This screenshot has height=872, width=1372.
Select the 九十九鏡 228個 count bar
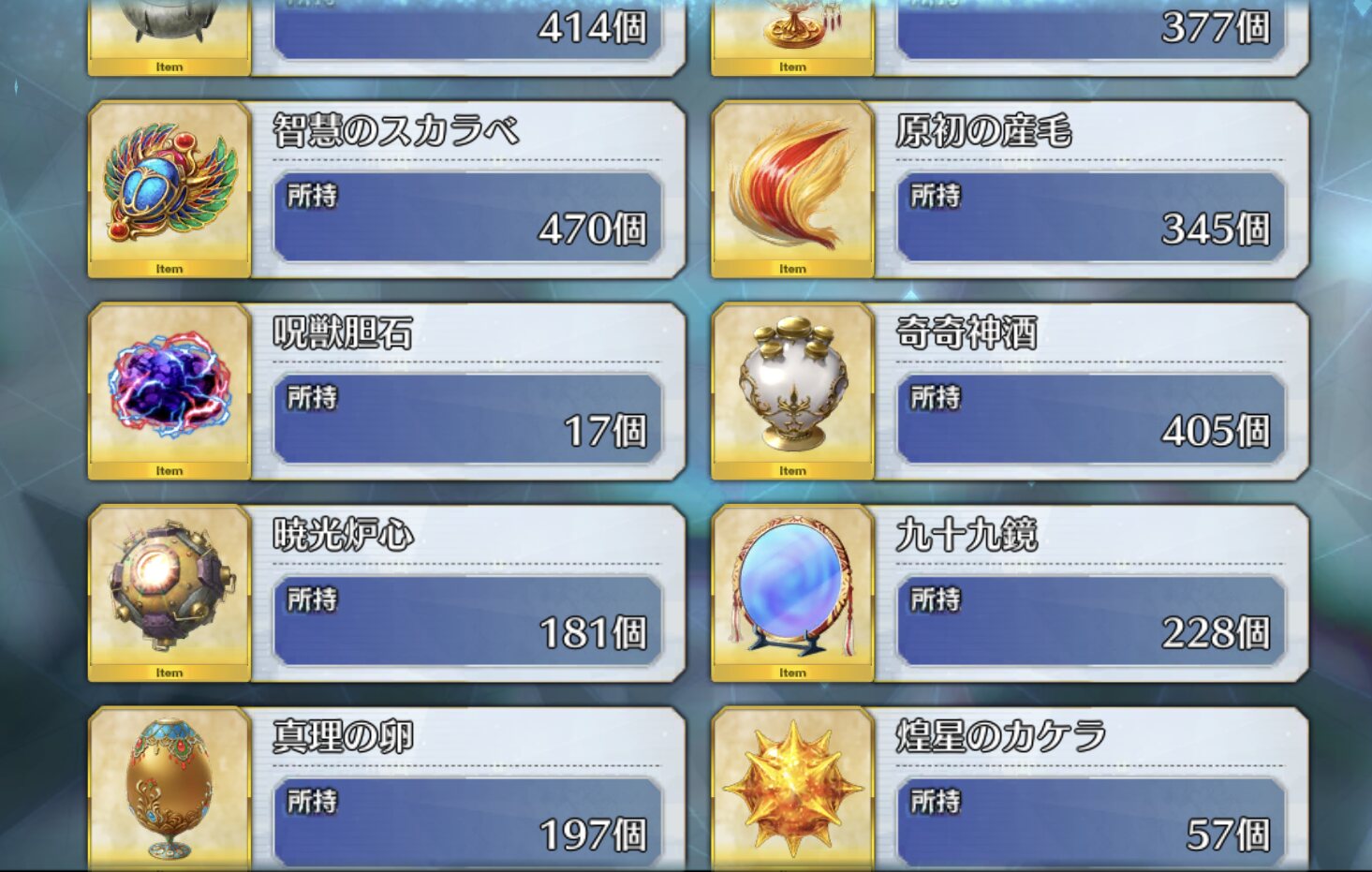click(x=1091, y=621)
